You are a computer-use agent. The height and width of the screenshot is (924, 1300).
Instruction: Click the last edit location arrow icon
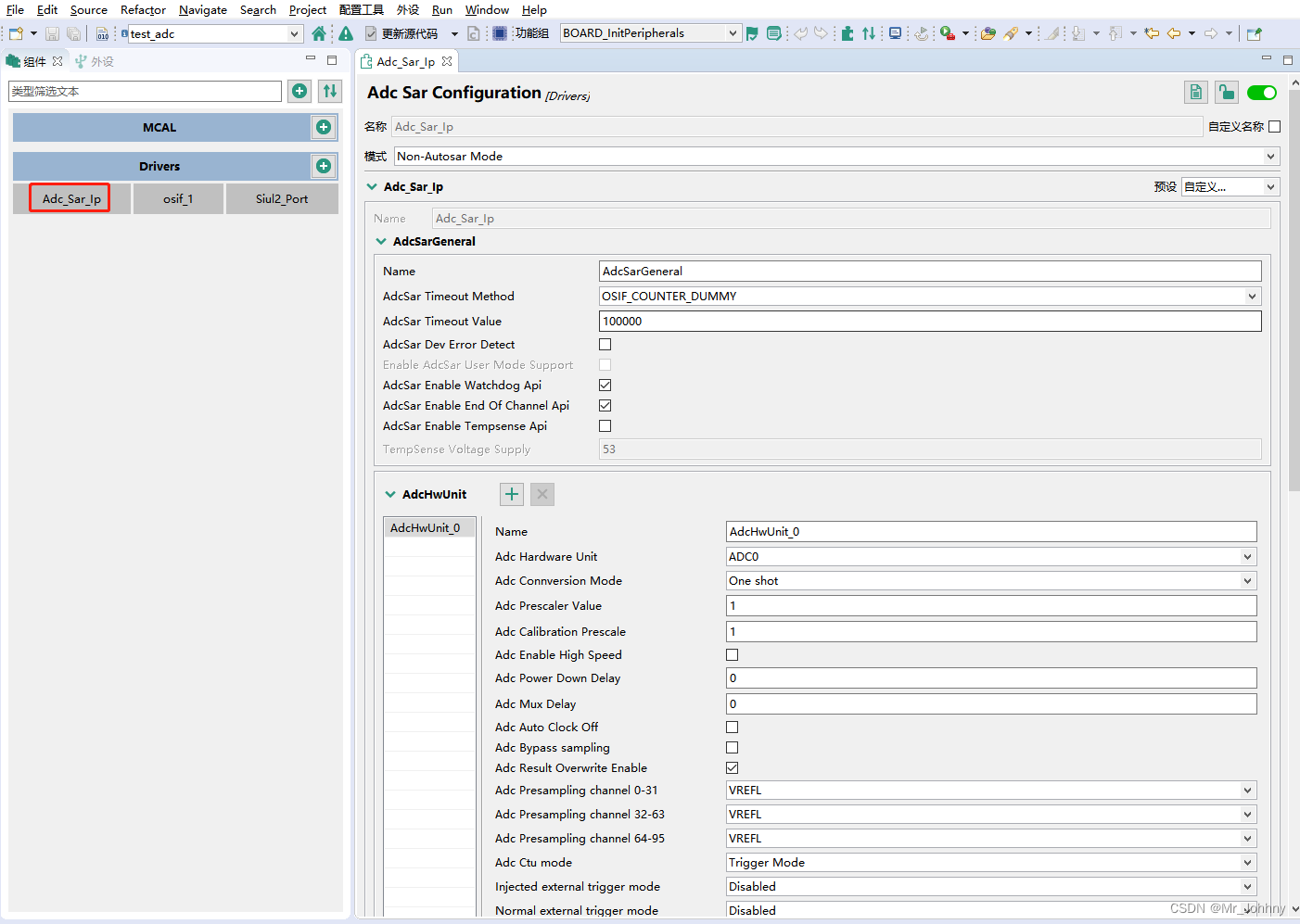(1152, 33)
